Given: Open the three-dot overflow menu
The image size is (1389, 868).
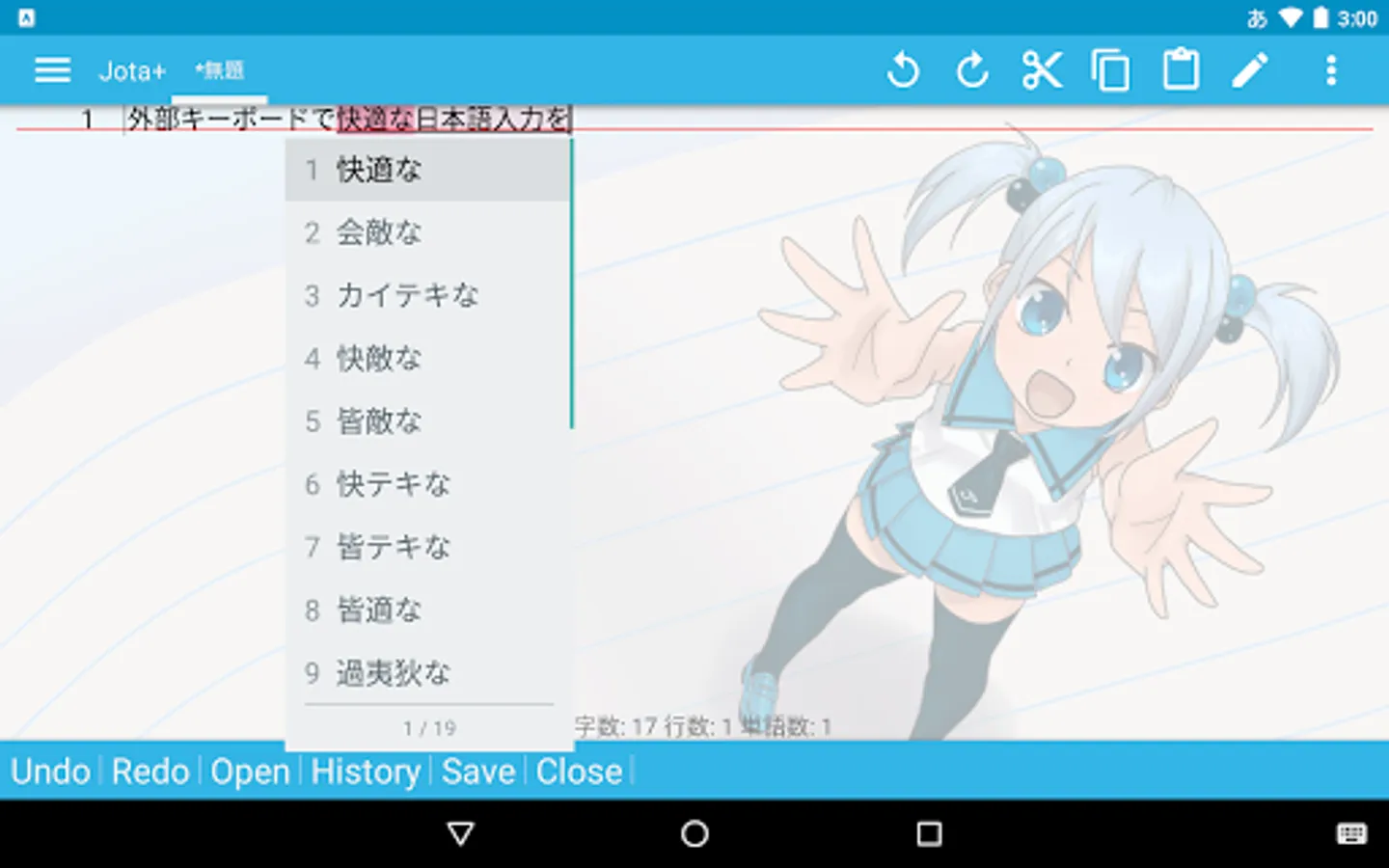Looking at the screenshot, I should 1331,70.
